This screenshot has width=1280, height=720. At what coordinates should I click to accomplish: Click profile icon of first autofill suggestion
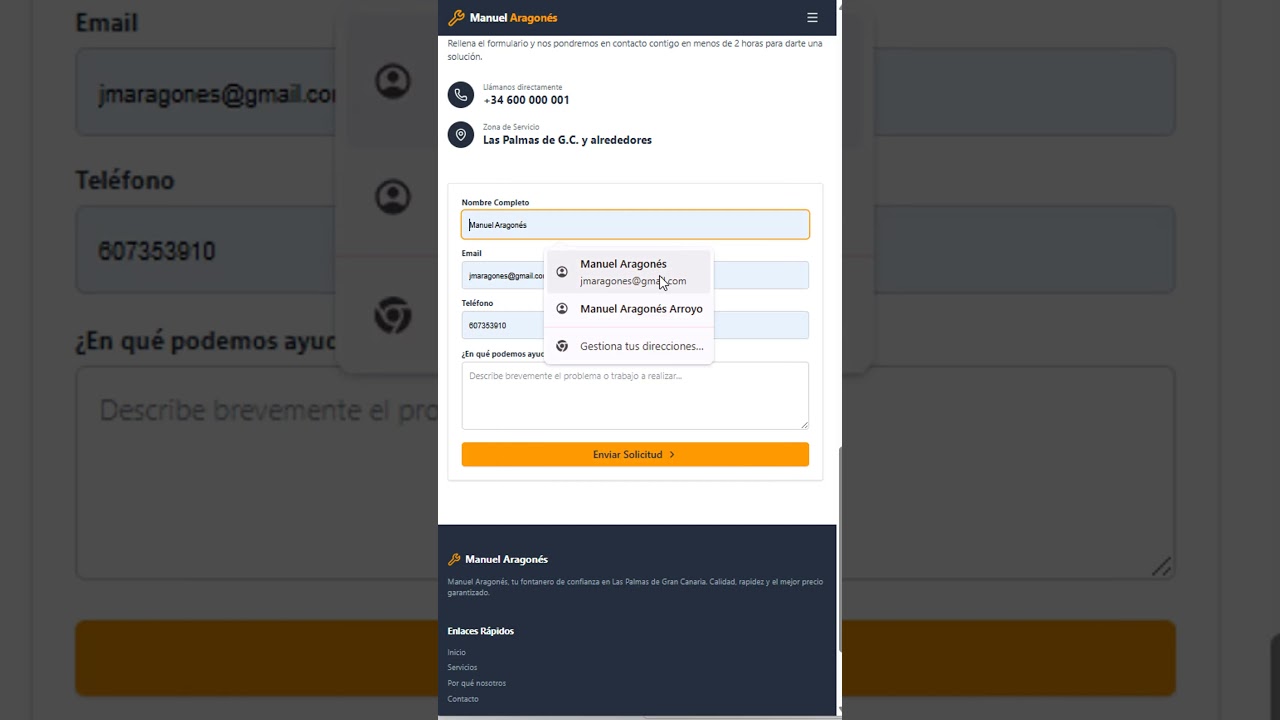point(562,272)
